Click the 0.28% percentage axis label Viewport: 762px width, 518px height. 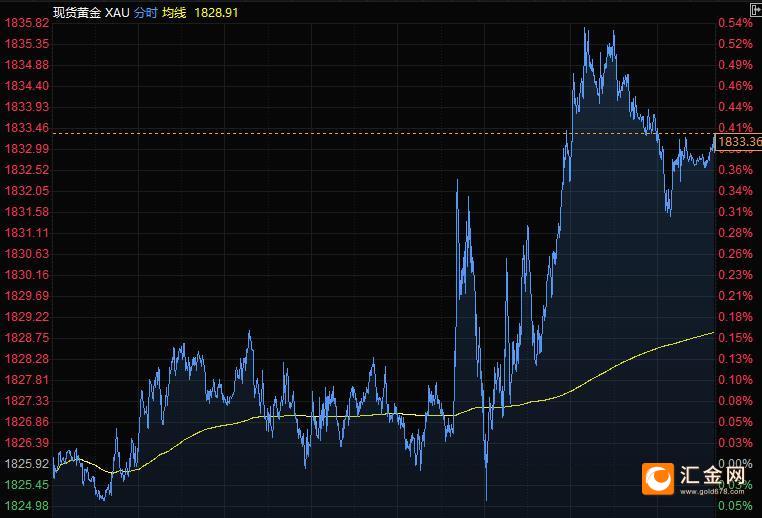click(x=735, y=233)
